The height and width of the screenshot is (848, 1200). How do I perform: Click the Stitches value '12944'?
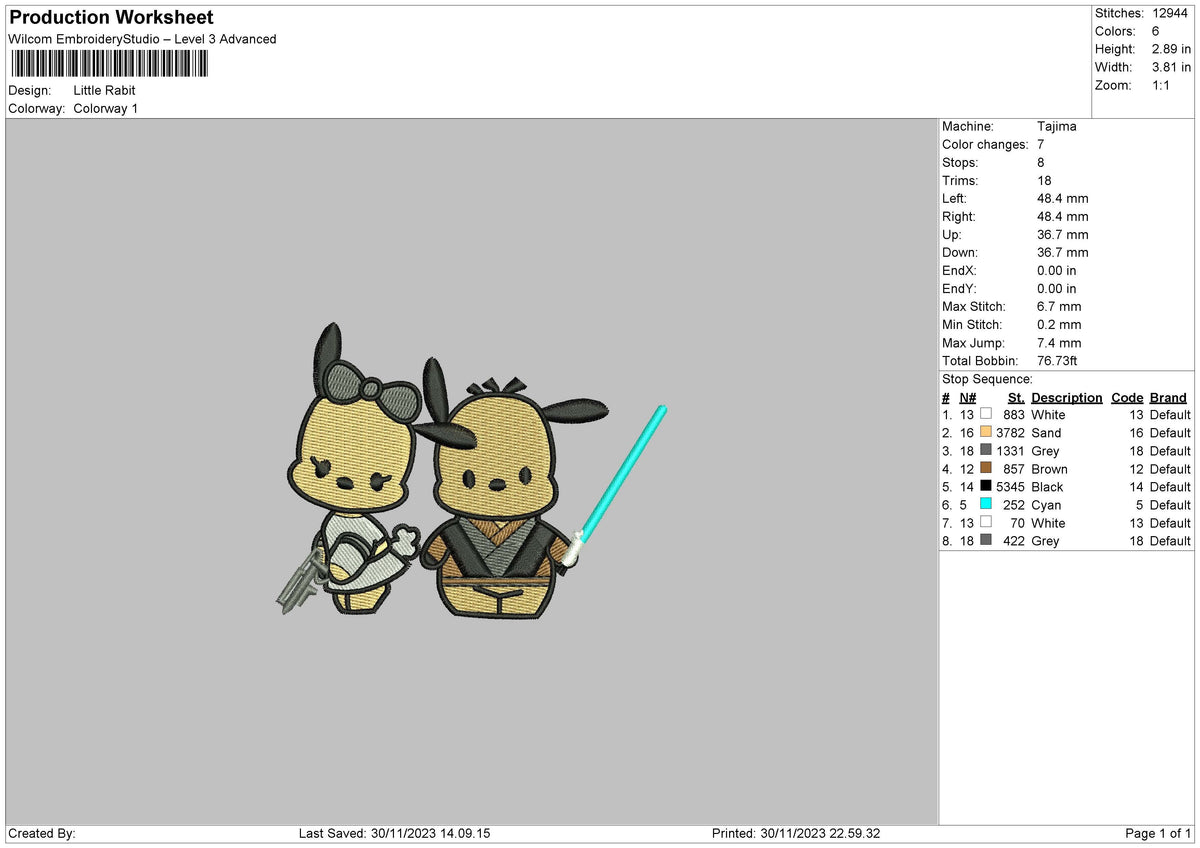click(1168, 13)
